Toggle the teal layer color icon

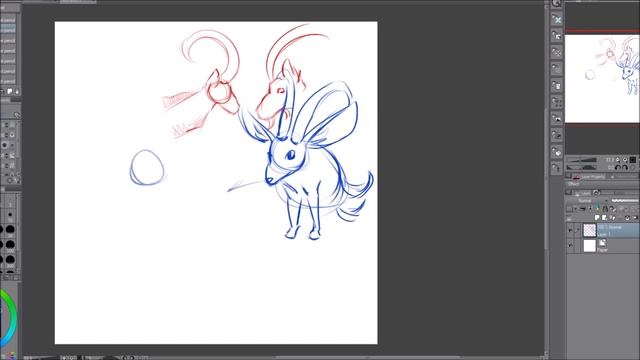pyautogui.click(x=598, y=209)
